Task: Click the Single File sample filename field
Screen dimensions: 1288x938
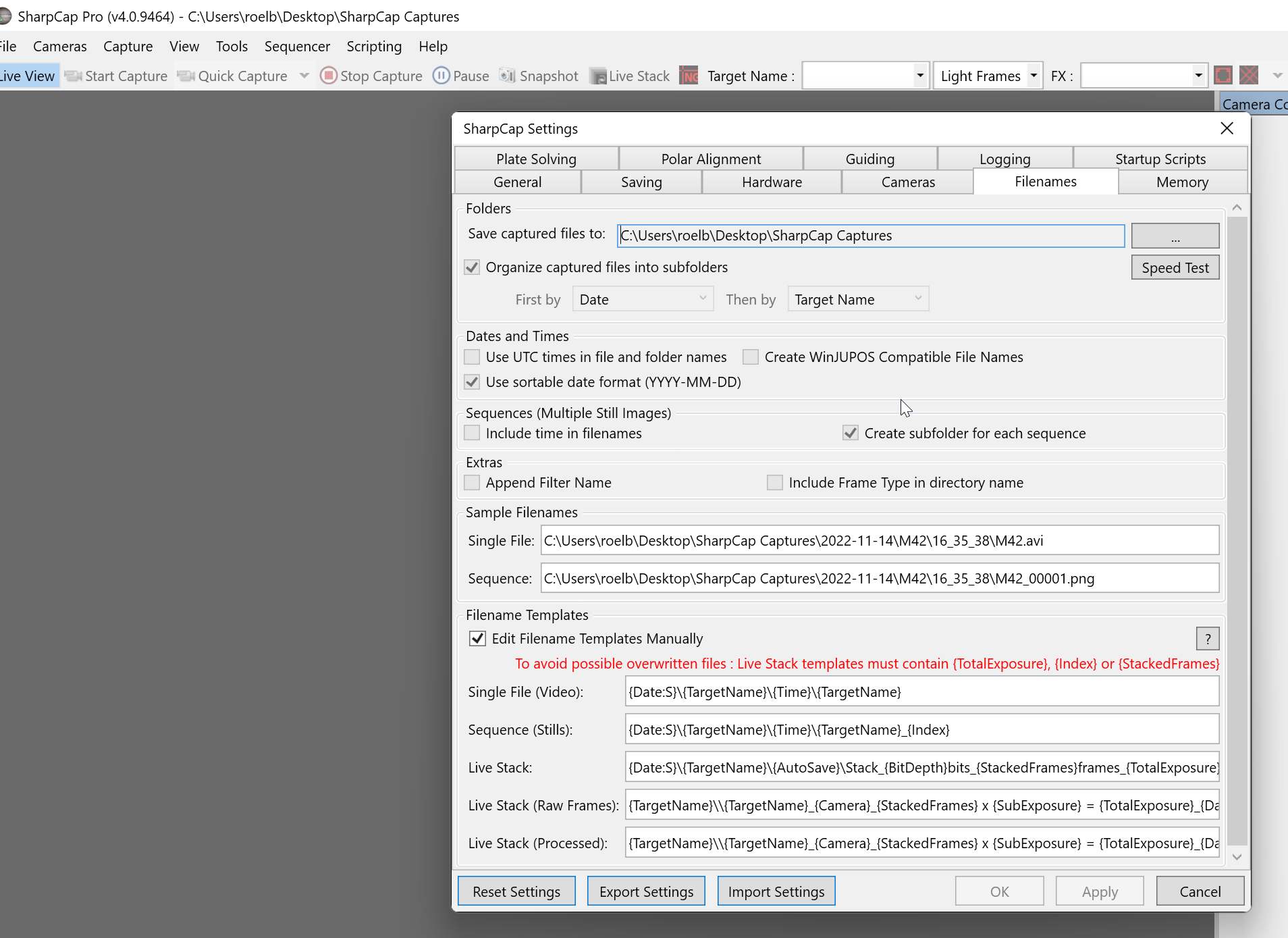Action: coord(880,540)
